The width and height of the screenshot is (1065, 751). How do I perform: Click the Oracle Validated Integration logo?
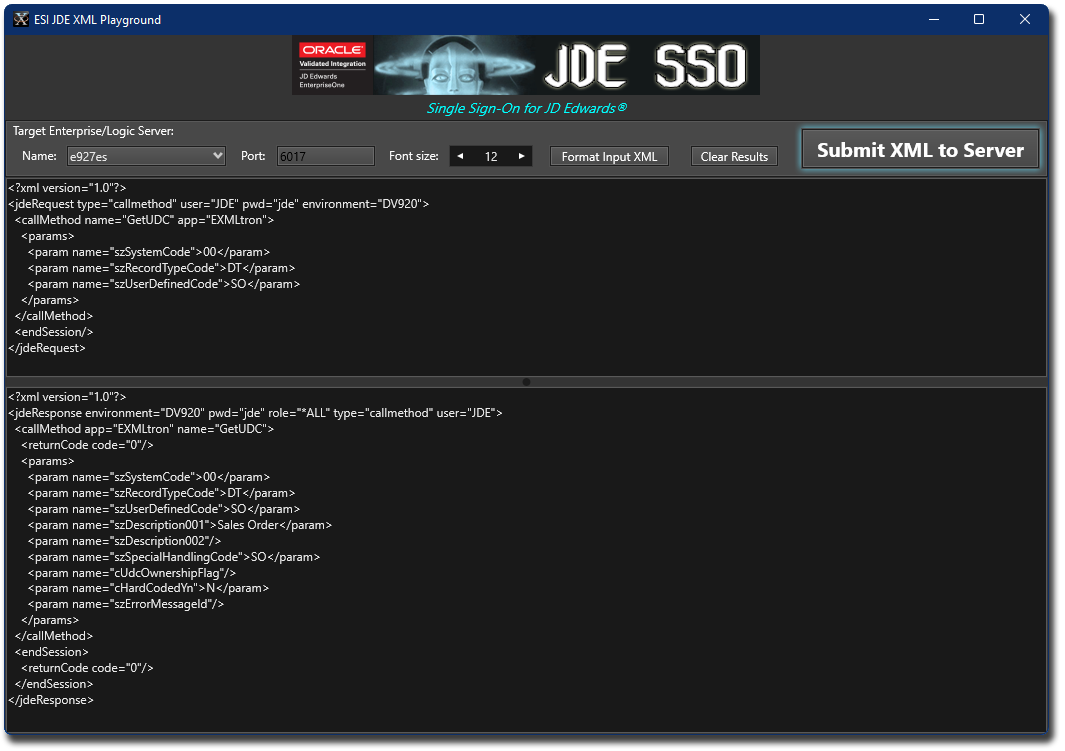click(332, 65)
